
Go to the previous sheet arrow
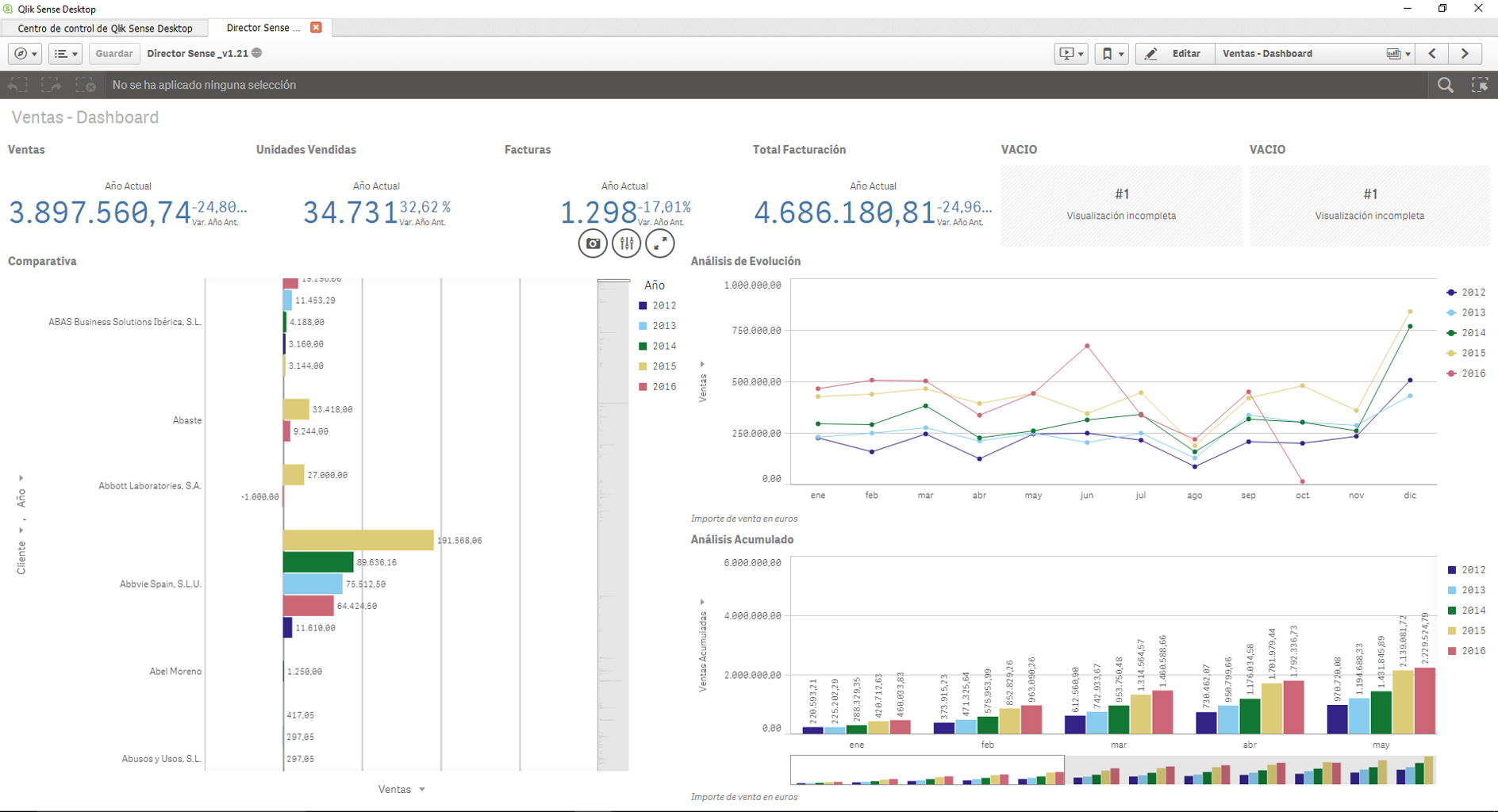[1432, 54]
